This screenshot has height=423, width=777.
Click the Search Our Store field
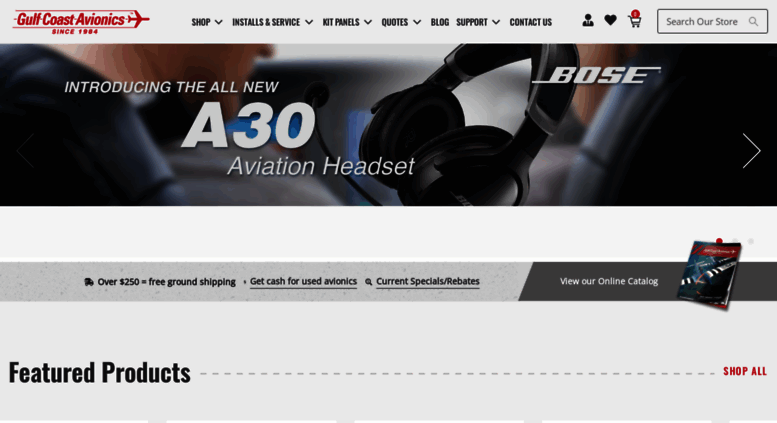[x=712, y=21]
